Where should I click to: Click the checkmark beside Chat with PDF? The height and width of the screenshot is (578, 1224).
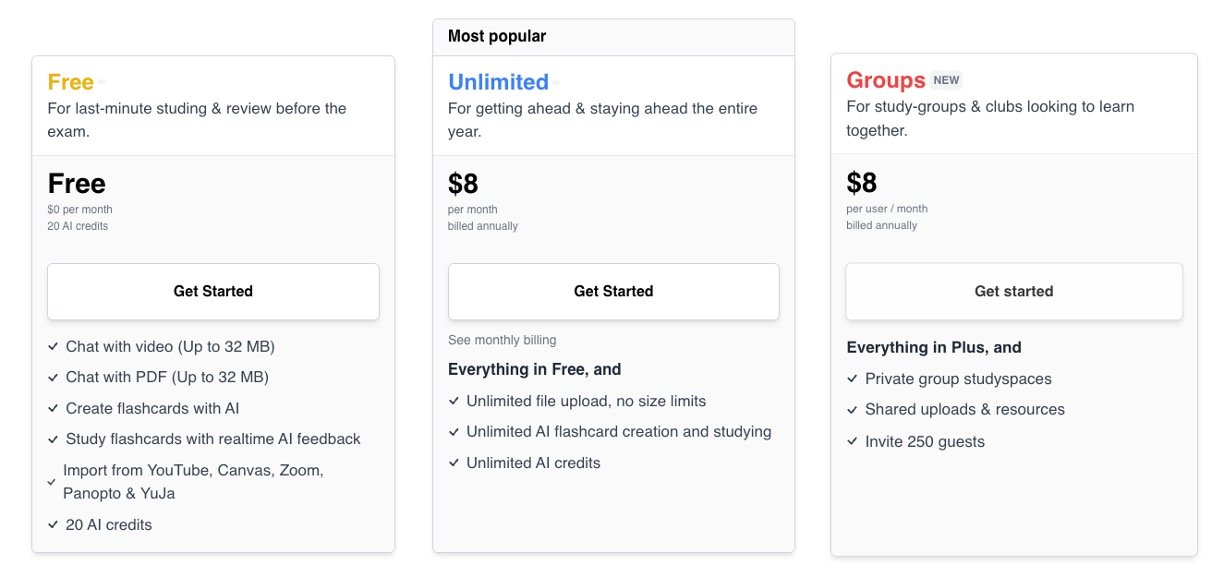(53, 378)
